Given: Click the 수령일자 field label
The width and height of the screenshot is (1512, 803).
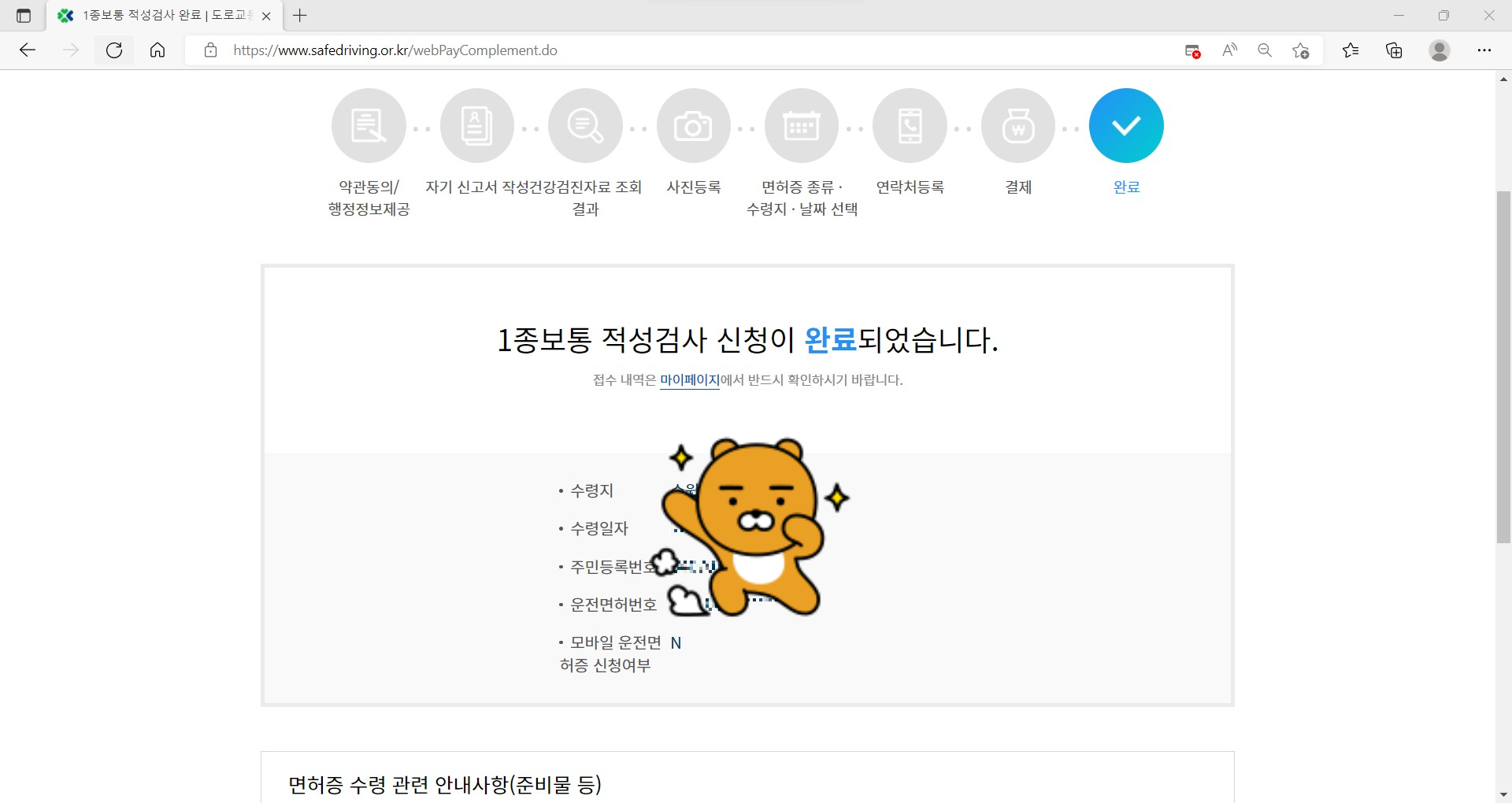Looking at the screenshot, I should [x=599, y=528].
